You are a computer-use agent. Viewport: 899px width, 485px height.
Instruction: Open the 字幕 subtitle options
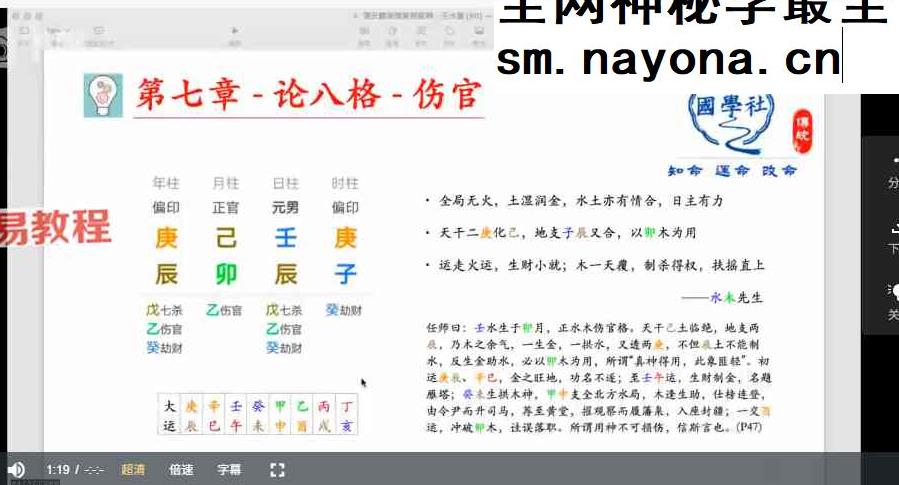(229, 470)
